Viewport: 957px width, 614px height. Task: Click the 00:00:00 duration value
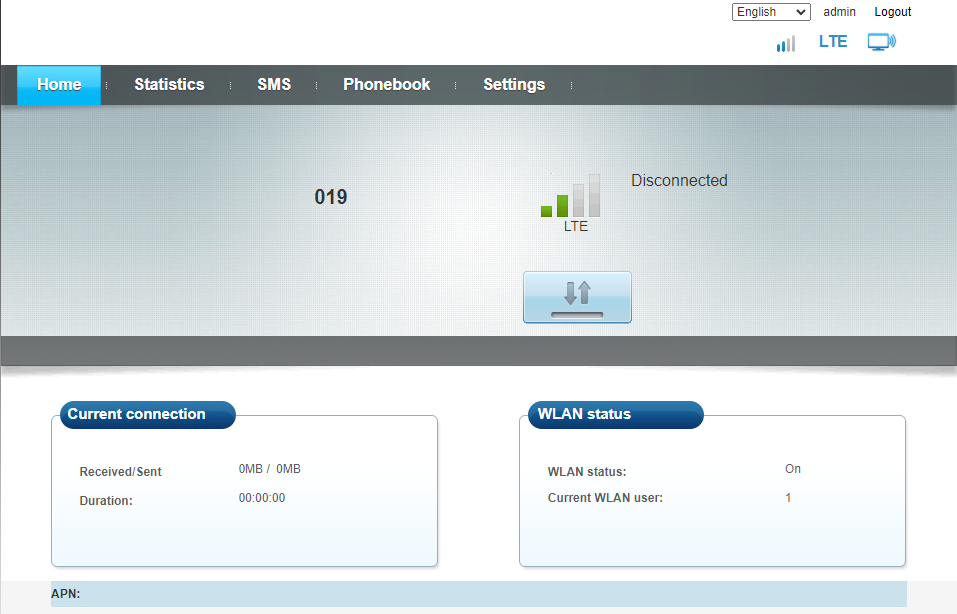261,498
